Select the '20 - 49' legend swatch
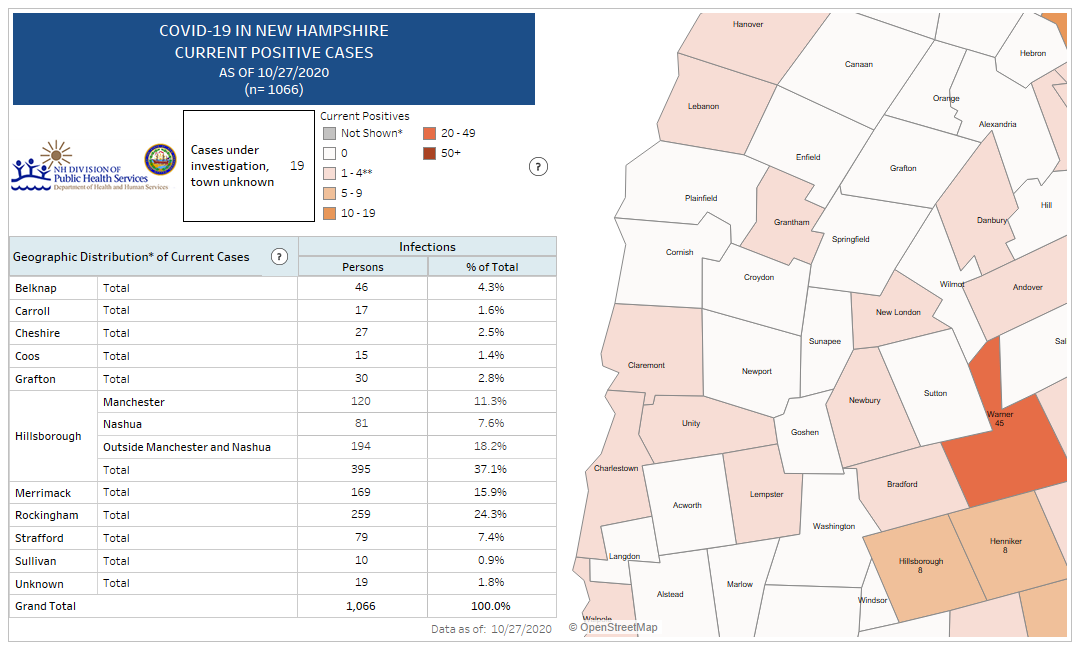Viewport: 1080px width, 650px height. [428, 133]
